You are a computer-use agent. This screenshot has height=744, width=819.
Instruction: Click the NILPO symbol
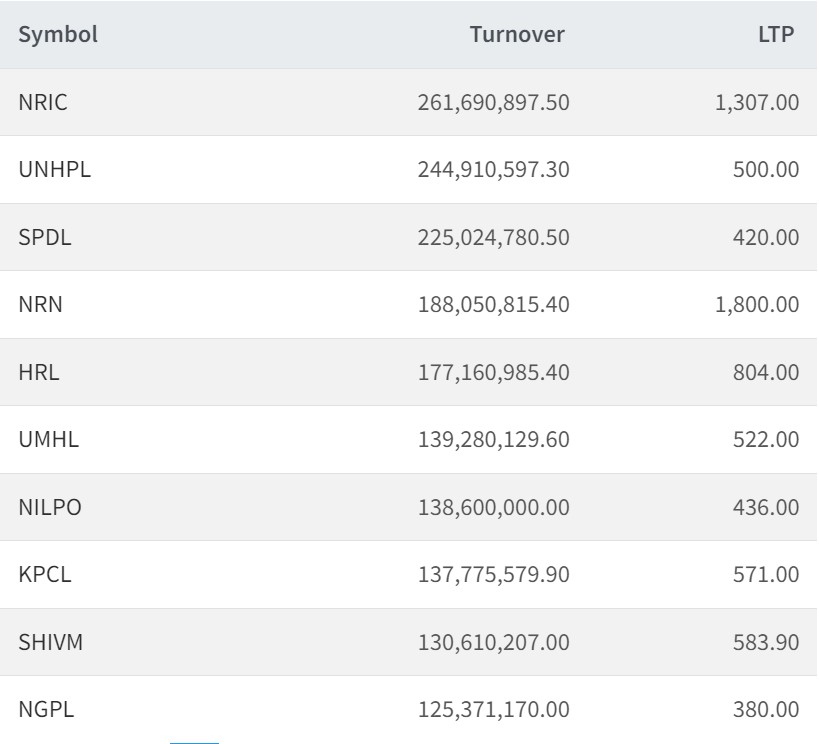tap(50, 508)
